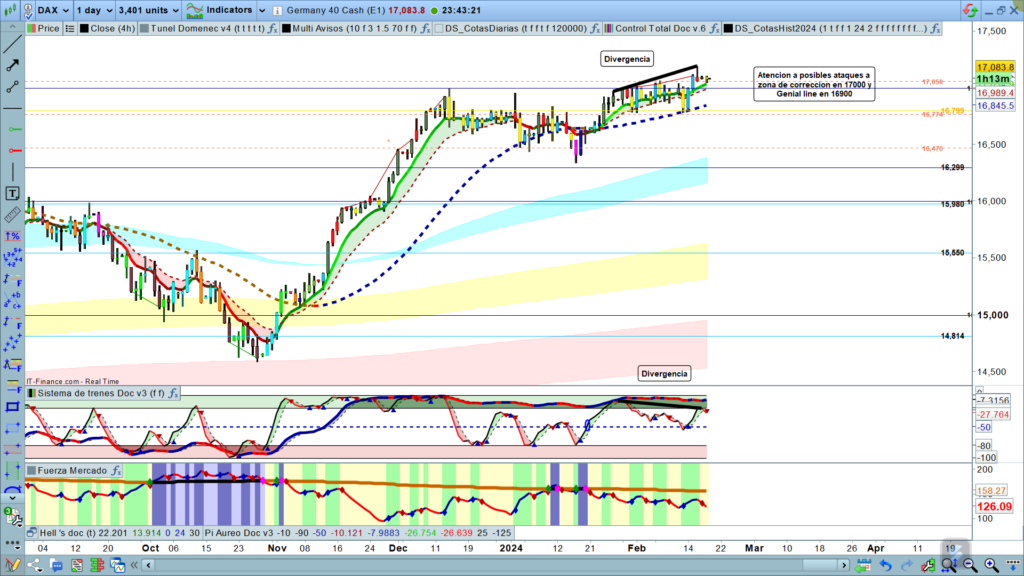Toggle the Close (4h) label box
The image size is (1024, 576).
coord(82,29)
